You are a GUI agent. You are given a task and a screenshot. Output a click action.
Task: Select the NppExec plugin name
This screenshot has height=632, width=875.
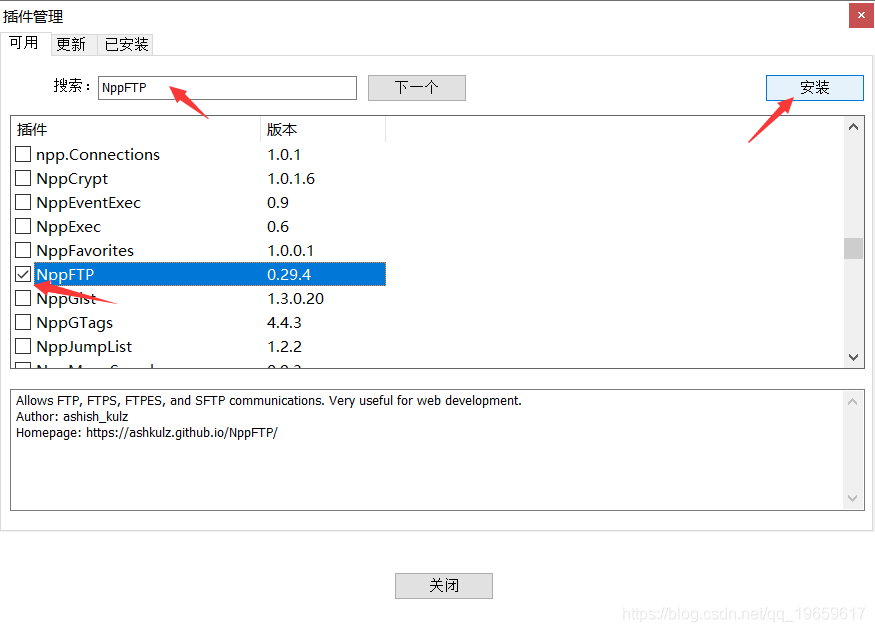(68, 226)
